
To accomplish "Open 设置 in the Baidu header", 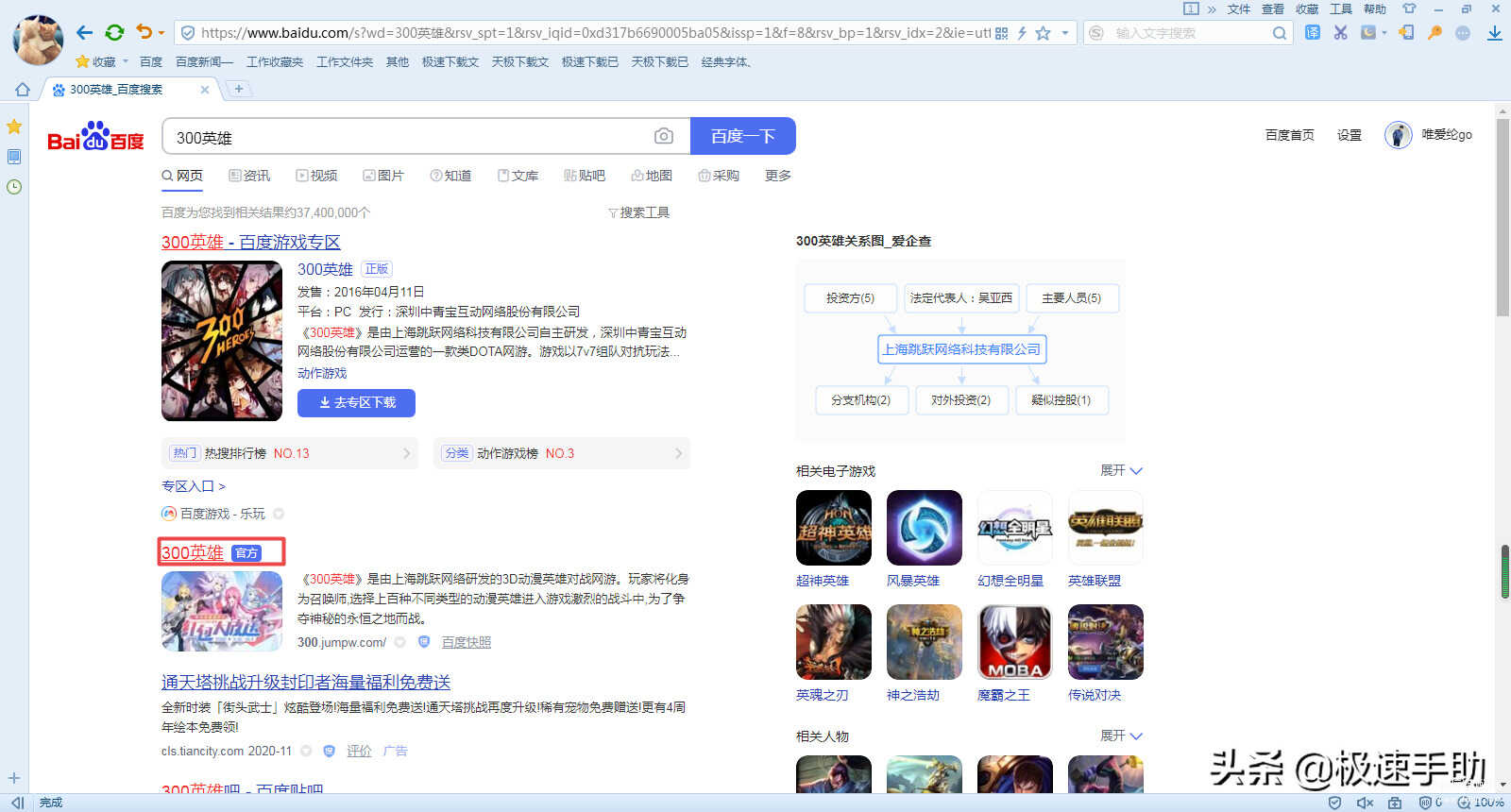I will (1350, 135).
